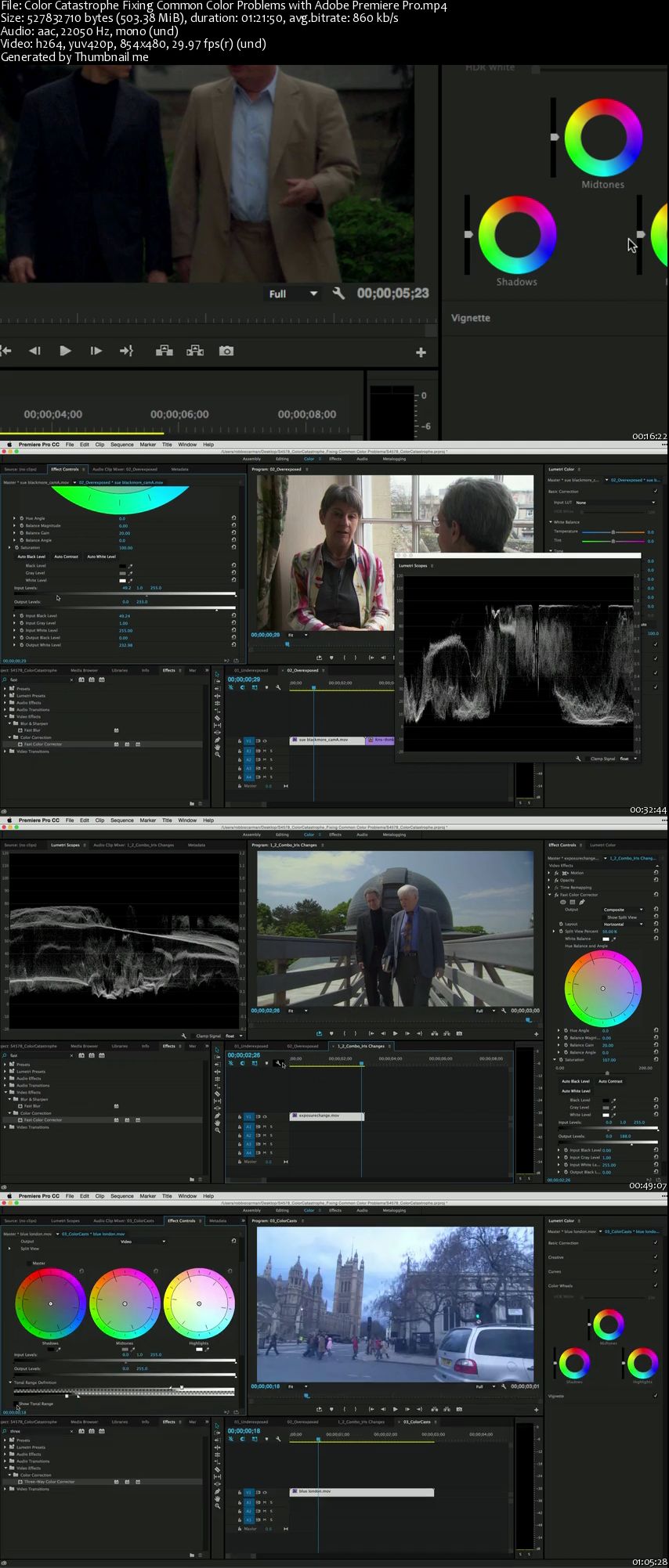
Task: Click Step Back in the 00:16:22 frame
Action: pyautogui.click(x=34, y=351)
